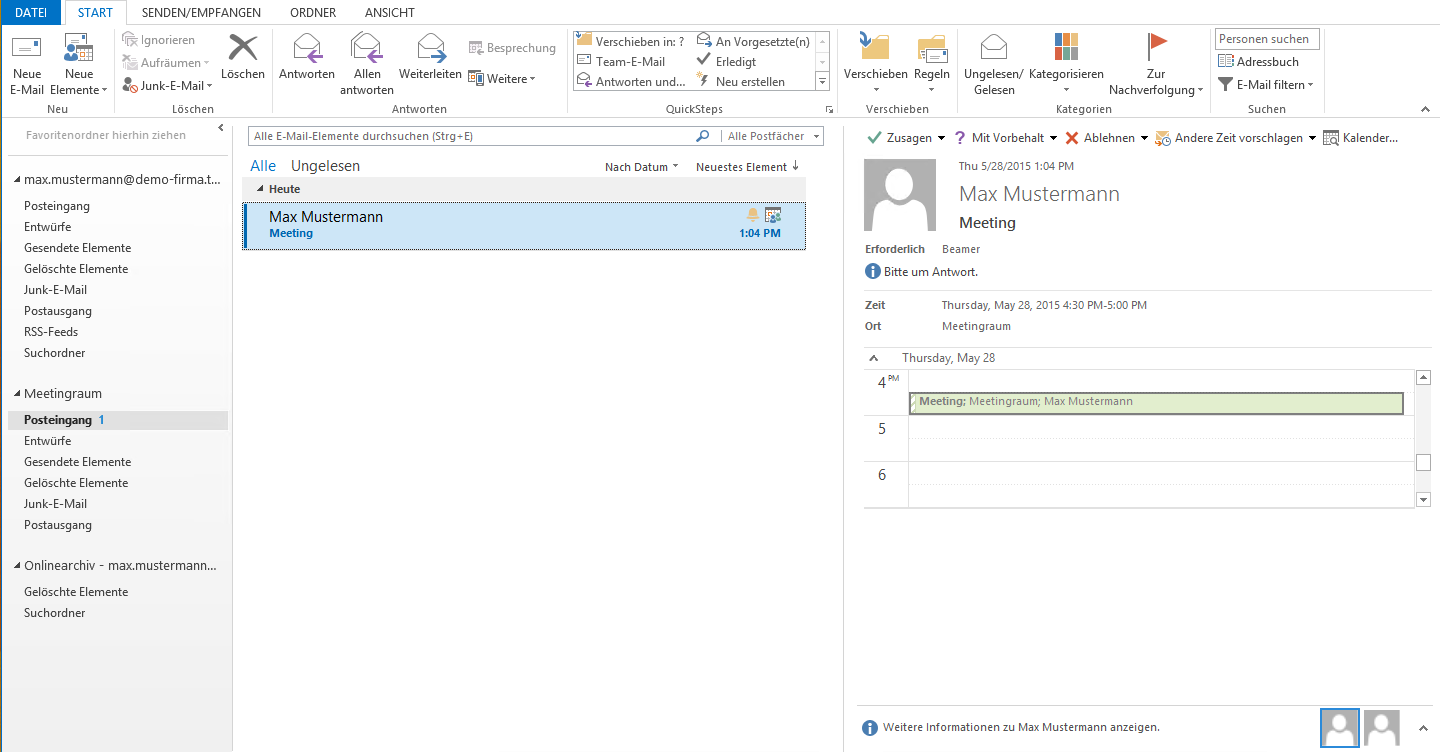Collapse the Heute group
The image size is (1440, 752).
click(x=261, y=189)
